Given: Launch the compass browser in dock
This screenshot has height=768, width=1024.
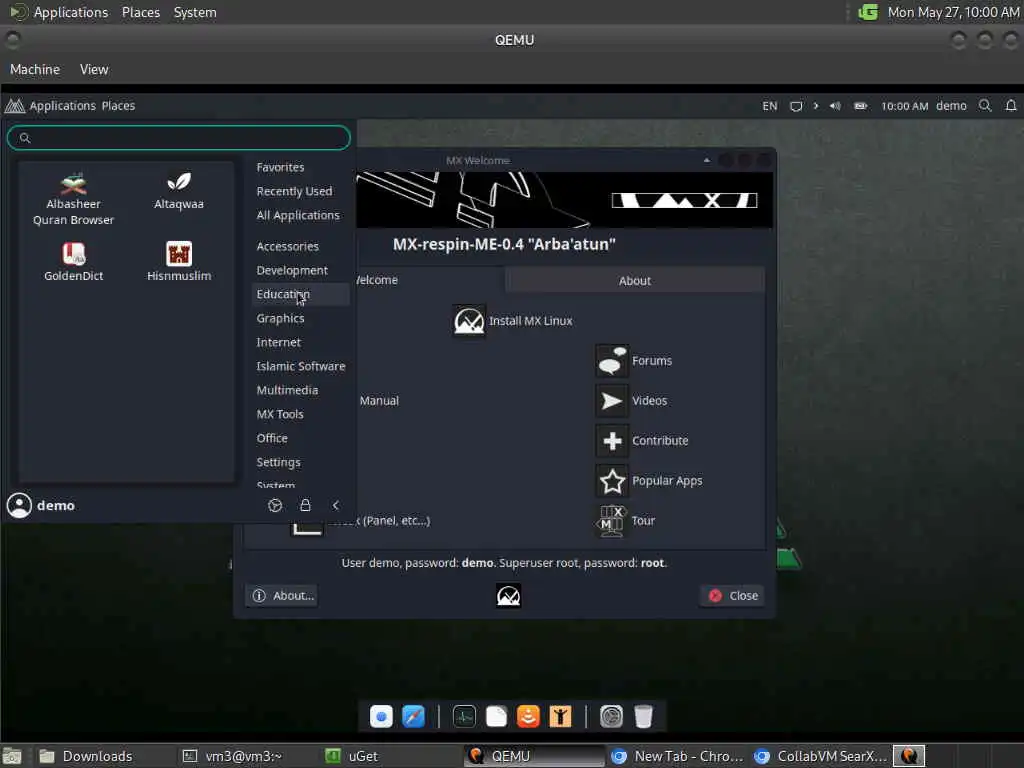Looking at the screenshot, I should pyautogui.click(x=413, y=716).
